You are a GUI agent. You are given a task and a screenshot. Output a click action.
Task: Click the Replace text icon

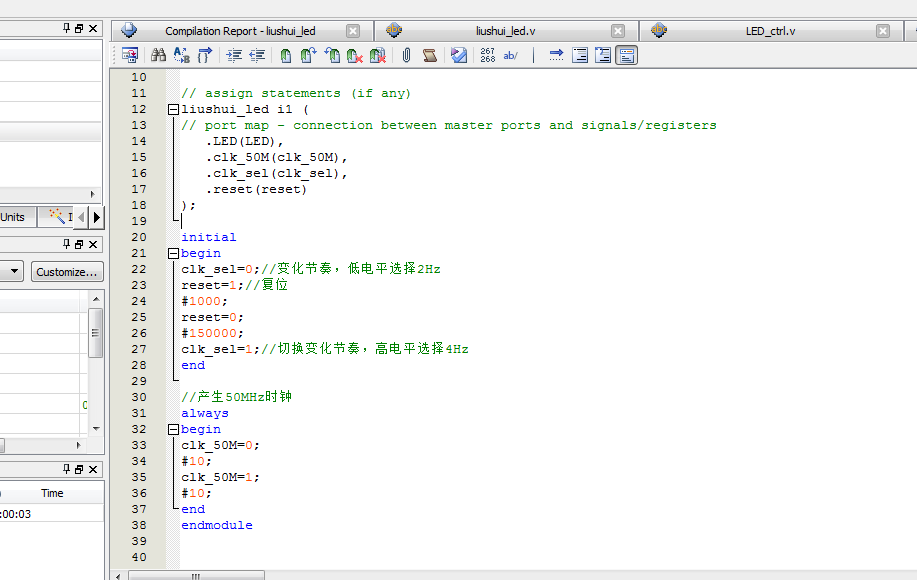click(181, 56)
